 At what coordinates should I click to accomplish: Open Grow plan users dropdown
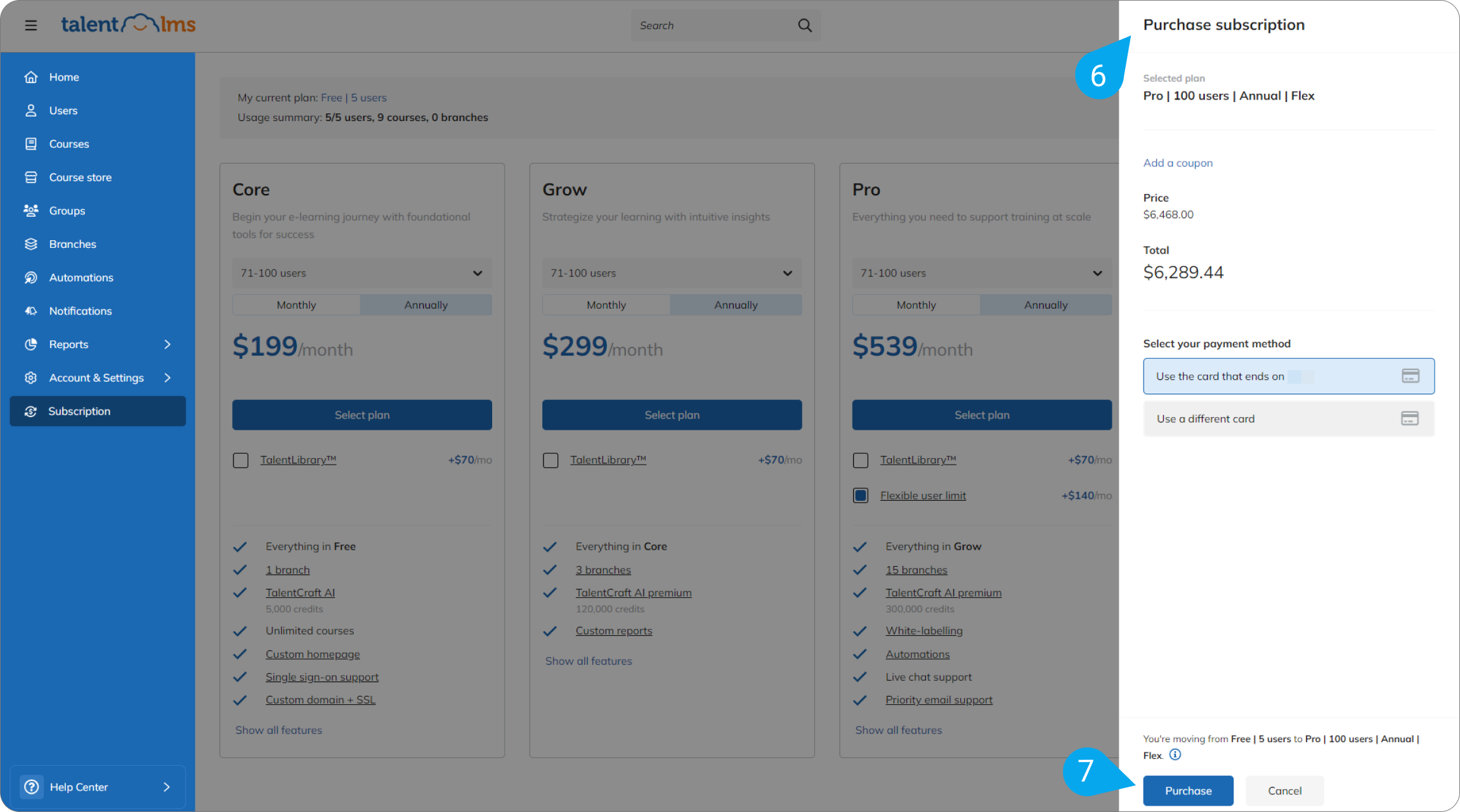672,273
